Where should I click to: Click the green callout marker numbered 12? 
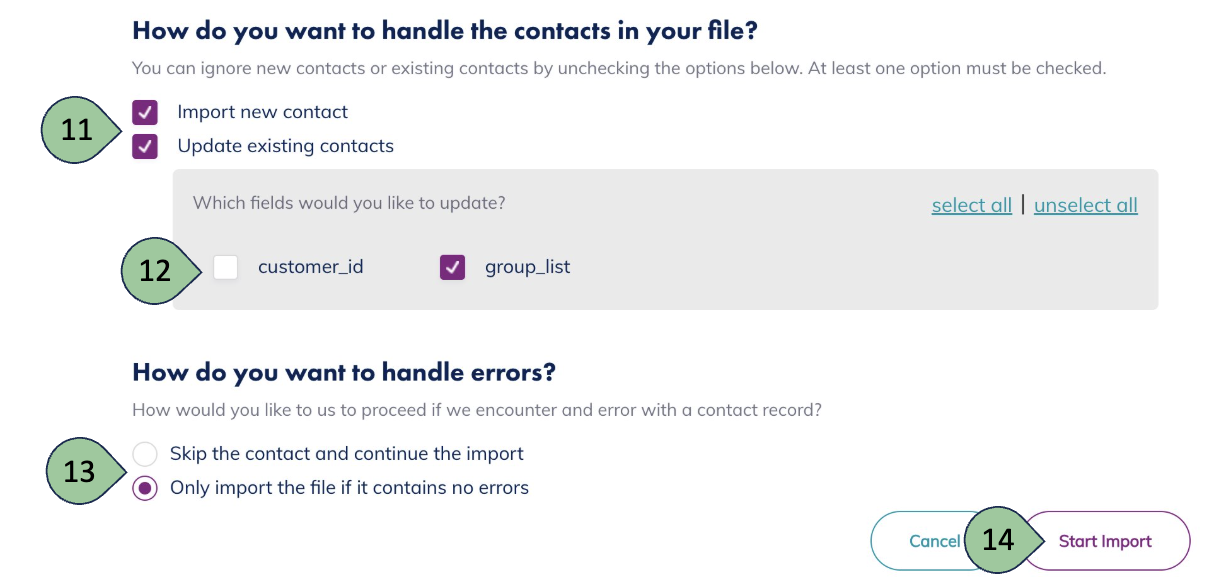[157, 270]
